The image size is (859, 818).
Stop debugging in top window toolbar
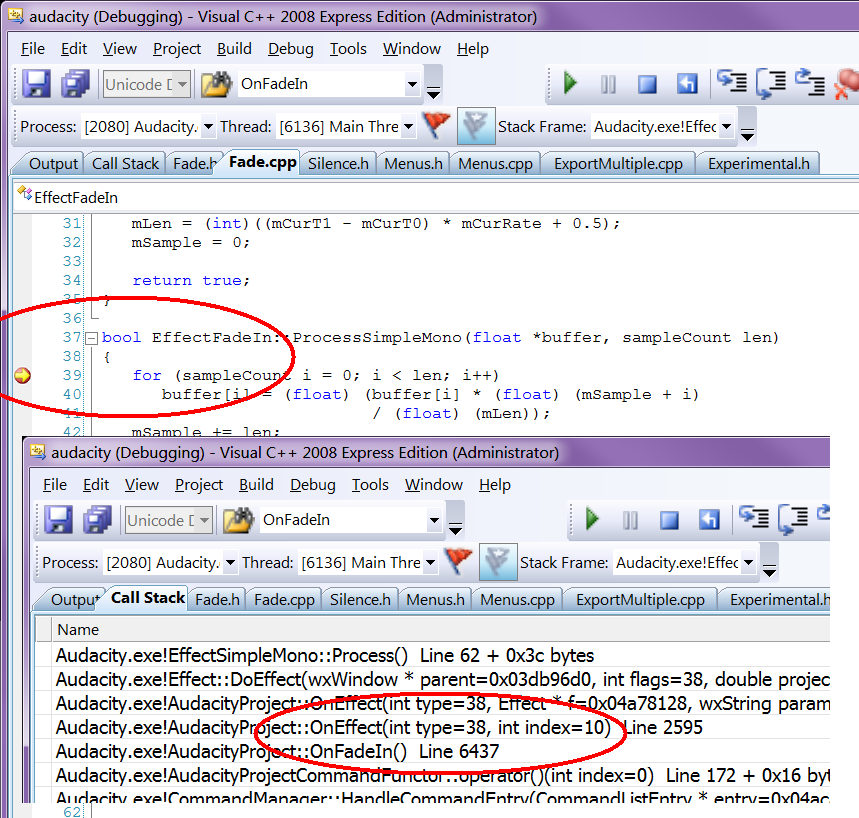click(647, 84)
